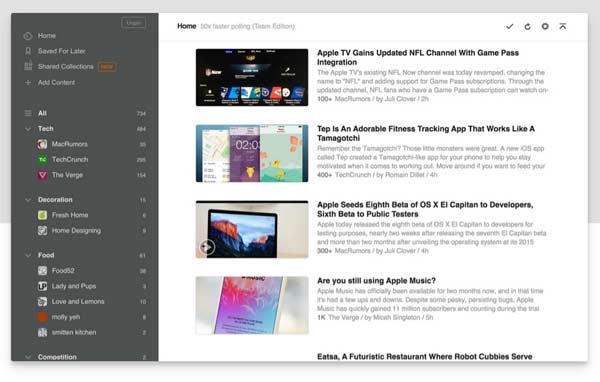
Task: Select Add Content in sidebar
Action: pos(56,82)
